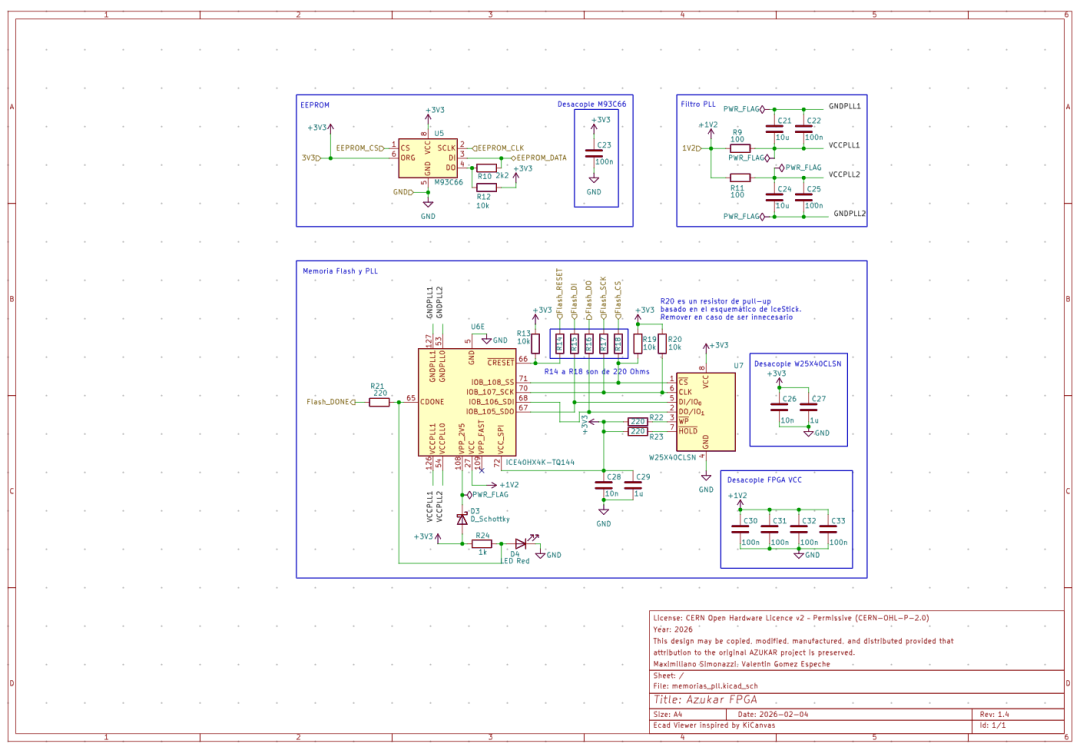This screenshot has width=1080, height=747.
Task: Click the Desacople W25X40CLSN box title
Action: [x=798, y=364]
